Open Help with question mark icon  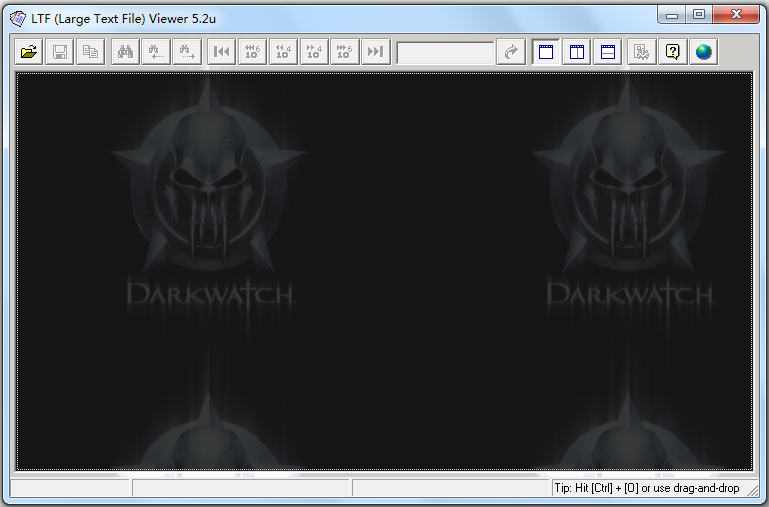click(673, 51)
